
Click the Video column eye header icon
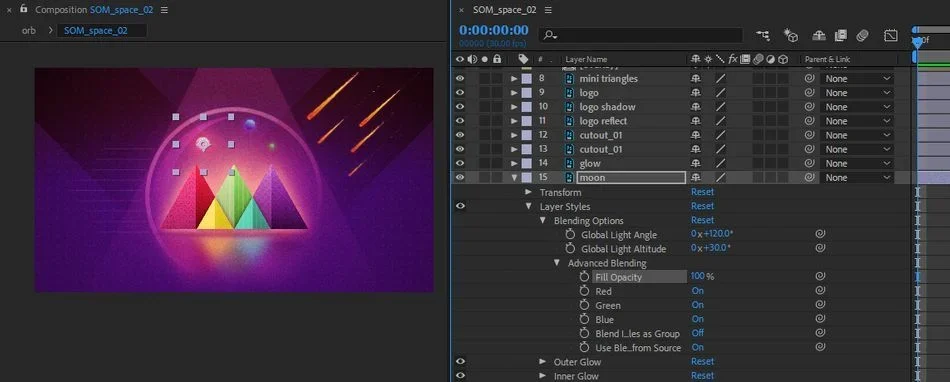coord(460,59)
